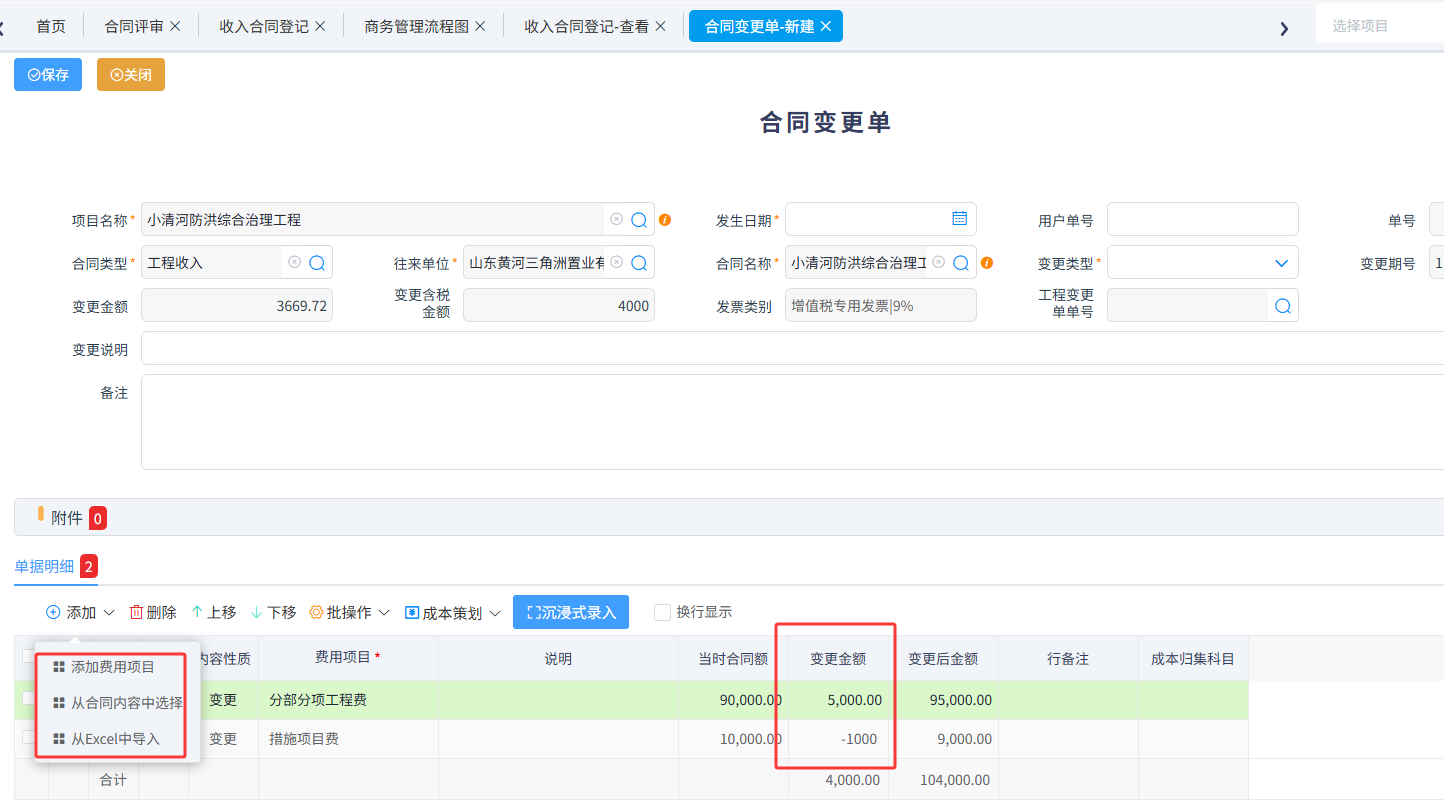Close the 合同评审 tab with its X
This screenshot has width=1444, height=812.
(x=175, y=27)
